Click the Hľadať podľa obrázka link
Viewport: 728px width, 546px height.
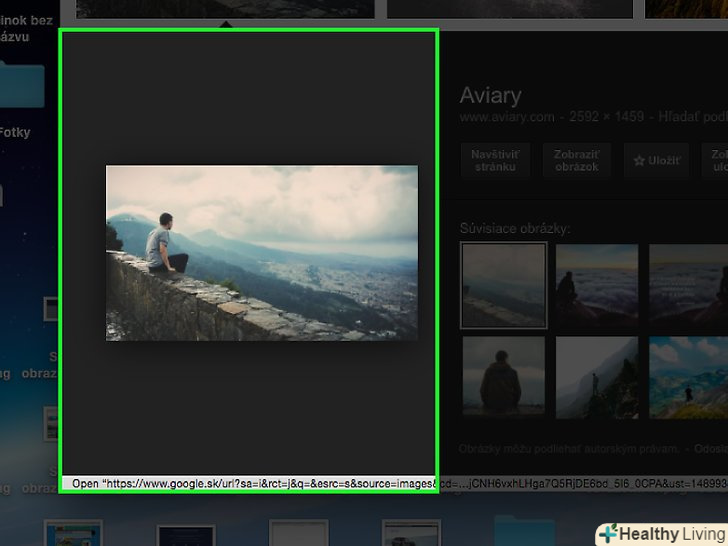point(680,117)
